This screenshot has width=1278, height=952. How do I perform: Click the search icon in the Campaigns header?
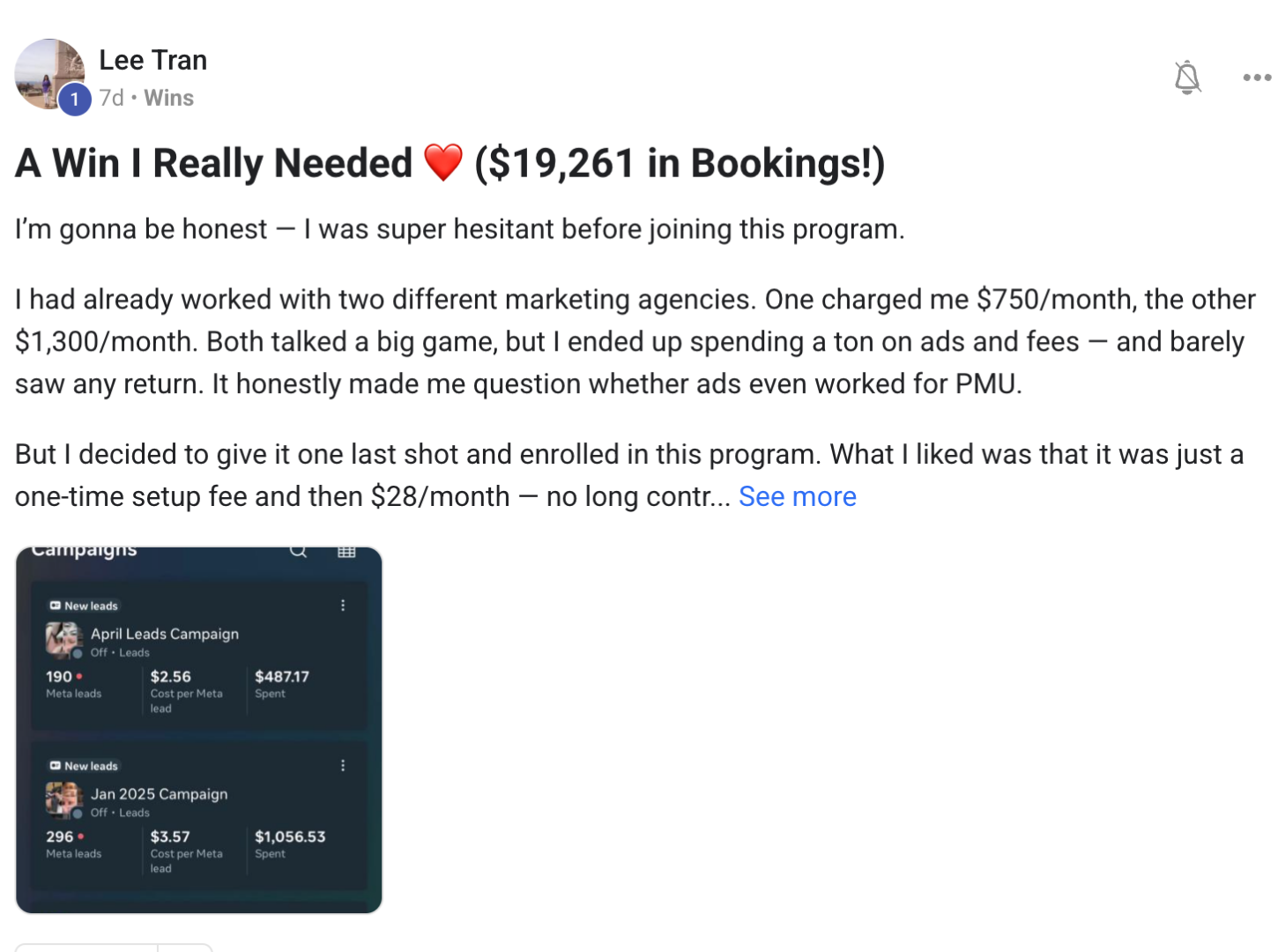pyautogui.click(x=297, y=550)
